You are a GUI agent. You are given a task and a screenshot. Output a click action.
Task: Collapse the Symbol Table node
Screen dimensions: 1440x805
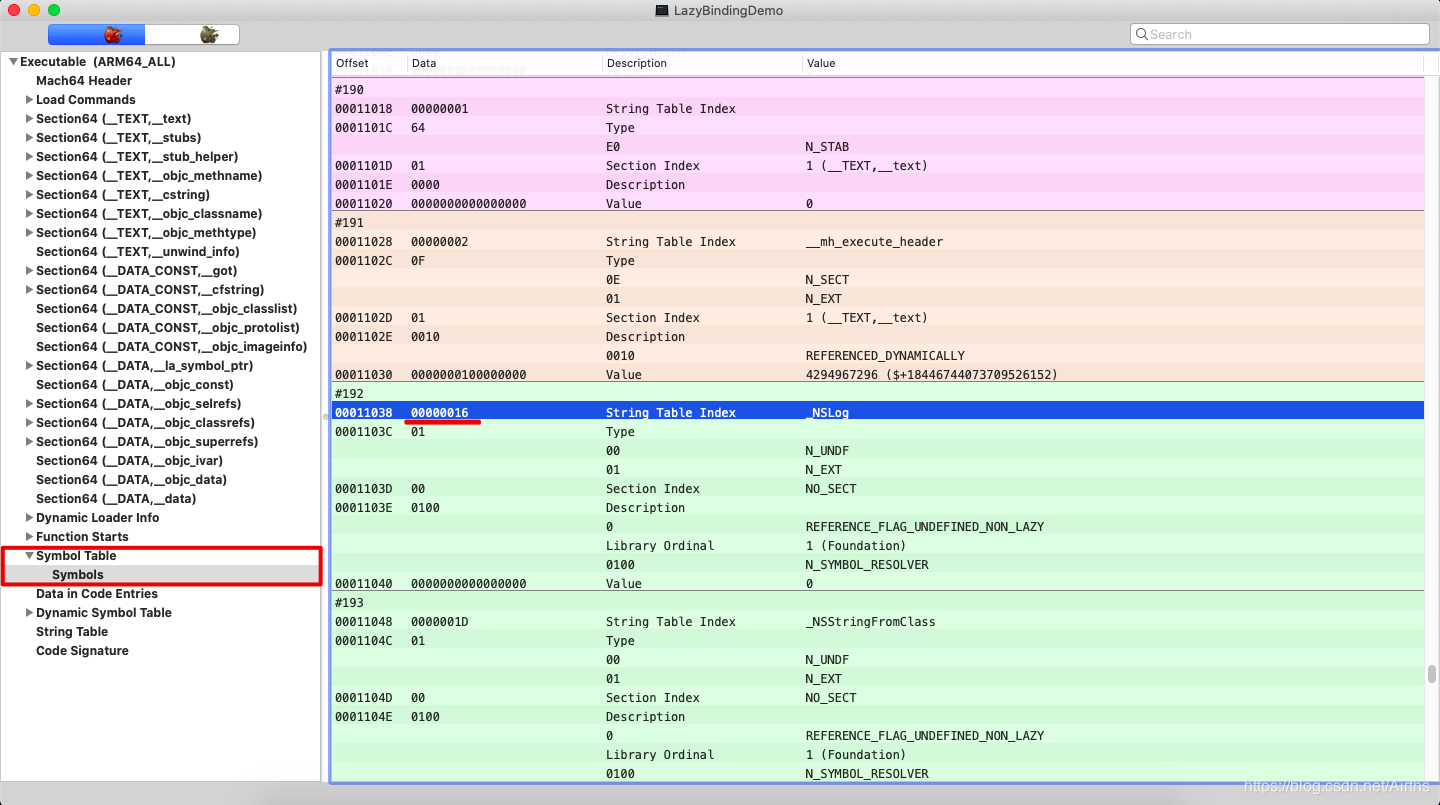click(x=29, y=556)
